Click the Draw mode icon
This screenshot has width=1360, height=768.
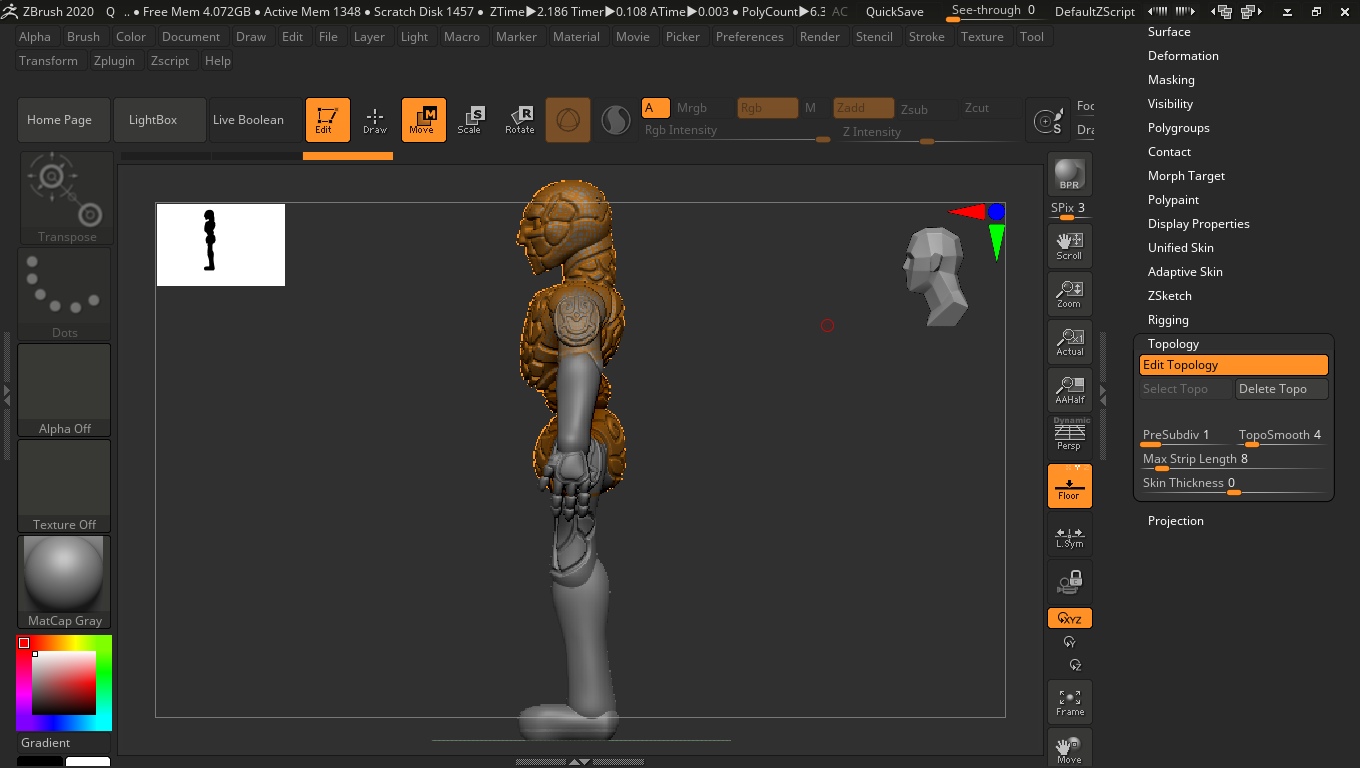pyautogui.click(x=375, y=120)
